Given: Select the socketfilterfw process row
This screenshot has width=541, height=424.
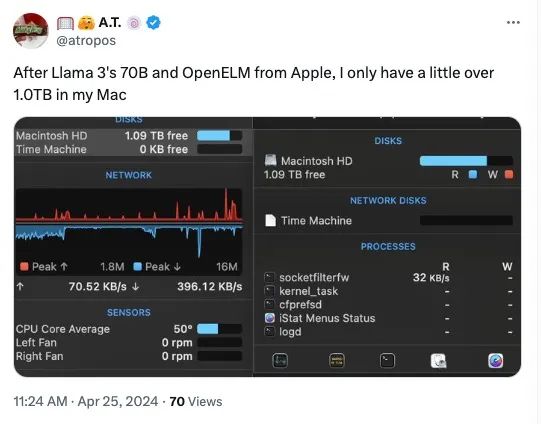Looking at the screenshot, I should tap(388, 277).
